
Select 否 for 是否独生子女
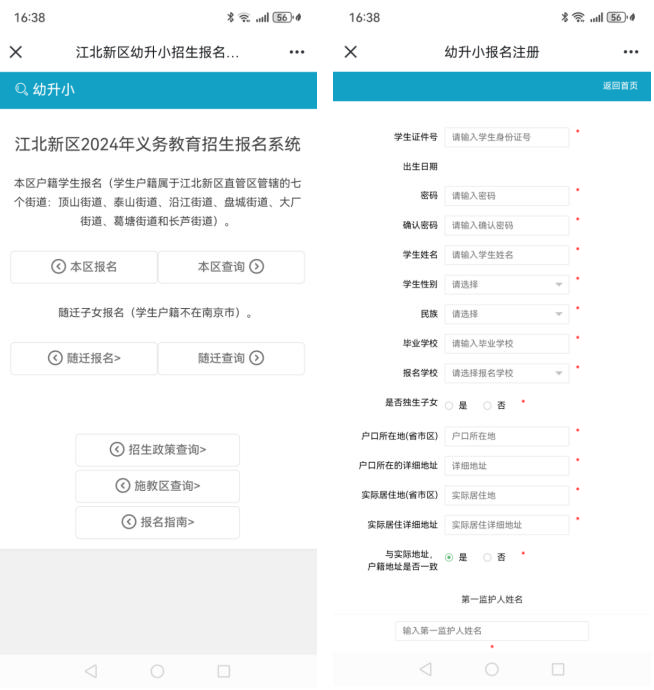pos(487,406)
